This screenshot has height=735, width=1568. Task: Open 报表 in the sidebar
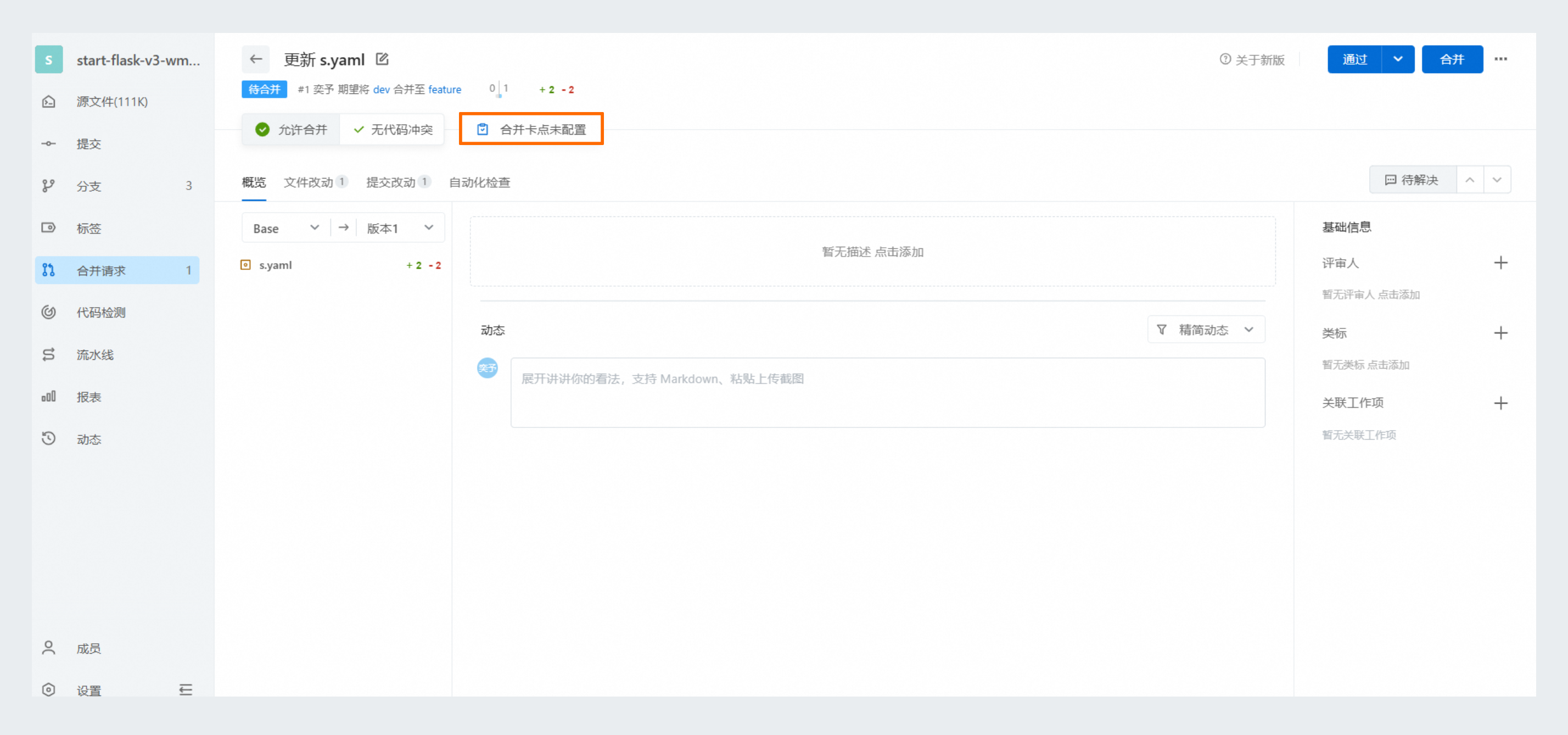coord(117,397)
